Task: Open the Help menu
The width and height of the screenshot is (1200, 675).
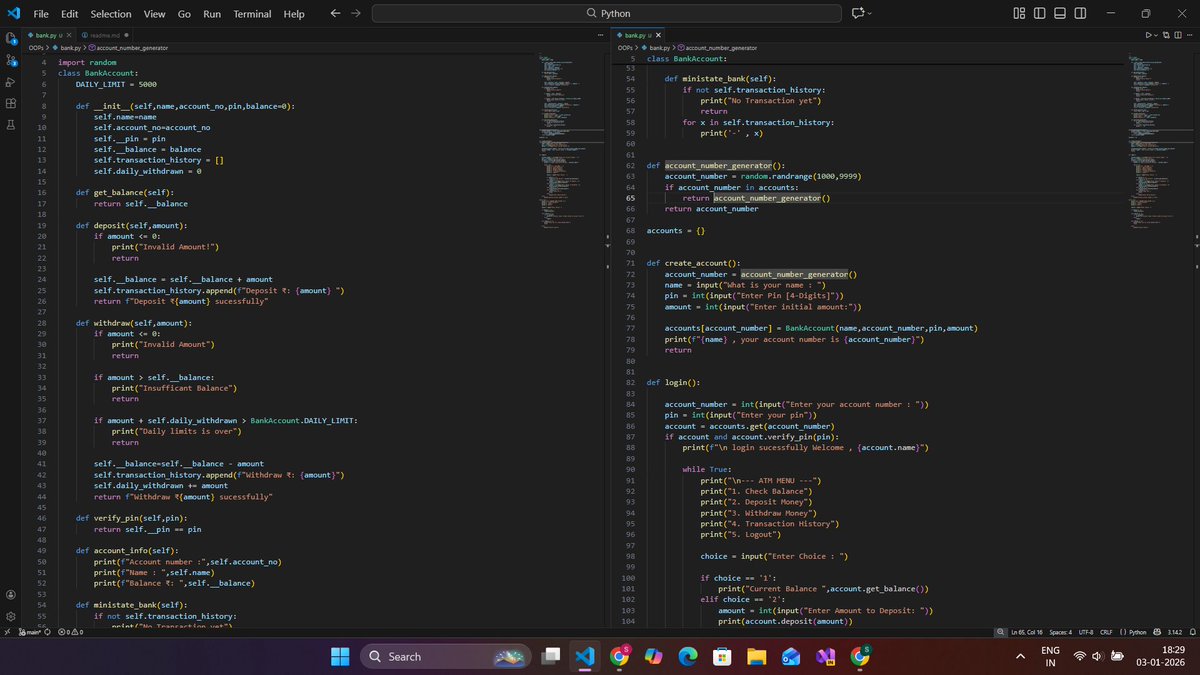Action: 294,14
